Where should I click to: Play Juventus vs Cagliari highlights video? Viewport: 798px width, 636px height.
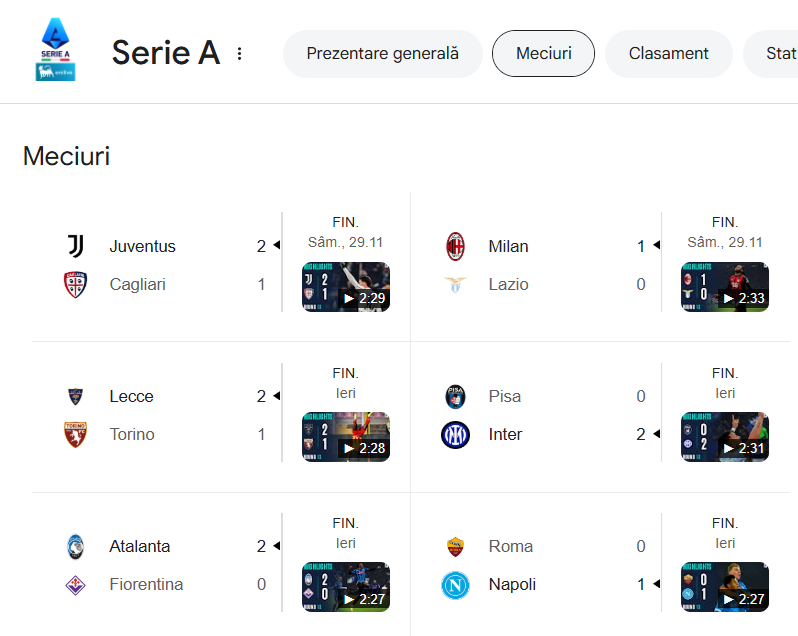[x=346, y=287]
